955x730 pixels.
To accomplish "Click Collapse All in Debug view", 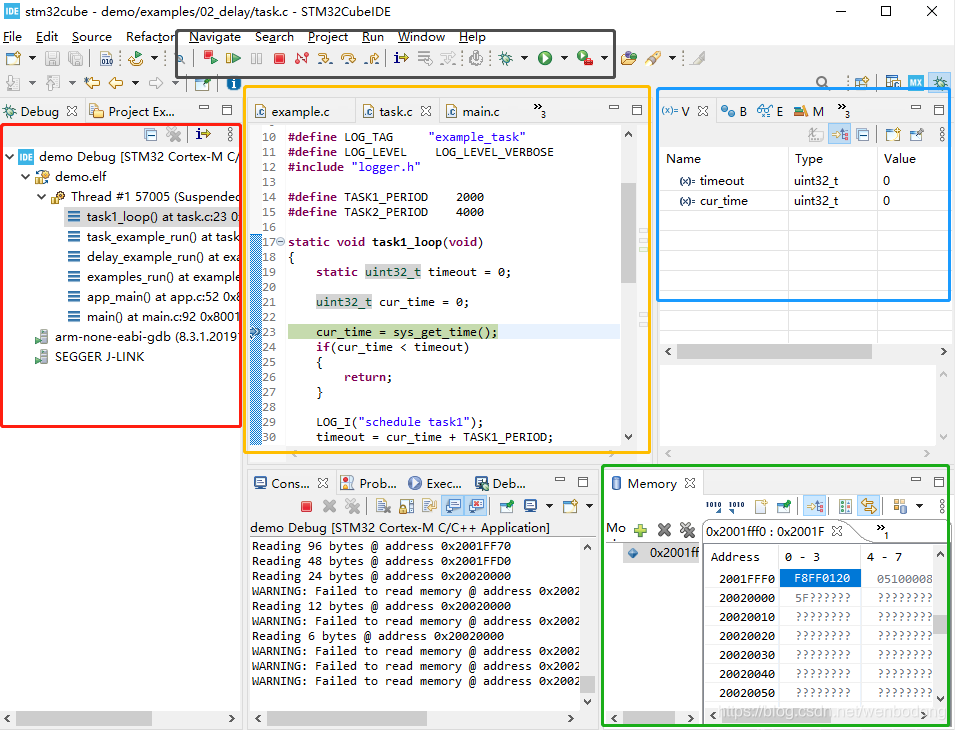I will coord(150,135).
